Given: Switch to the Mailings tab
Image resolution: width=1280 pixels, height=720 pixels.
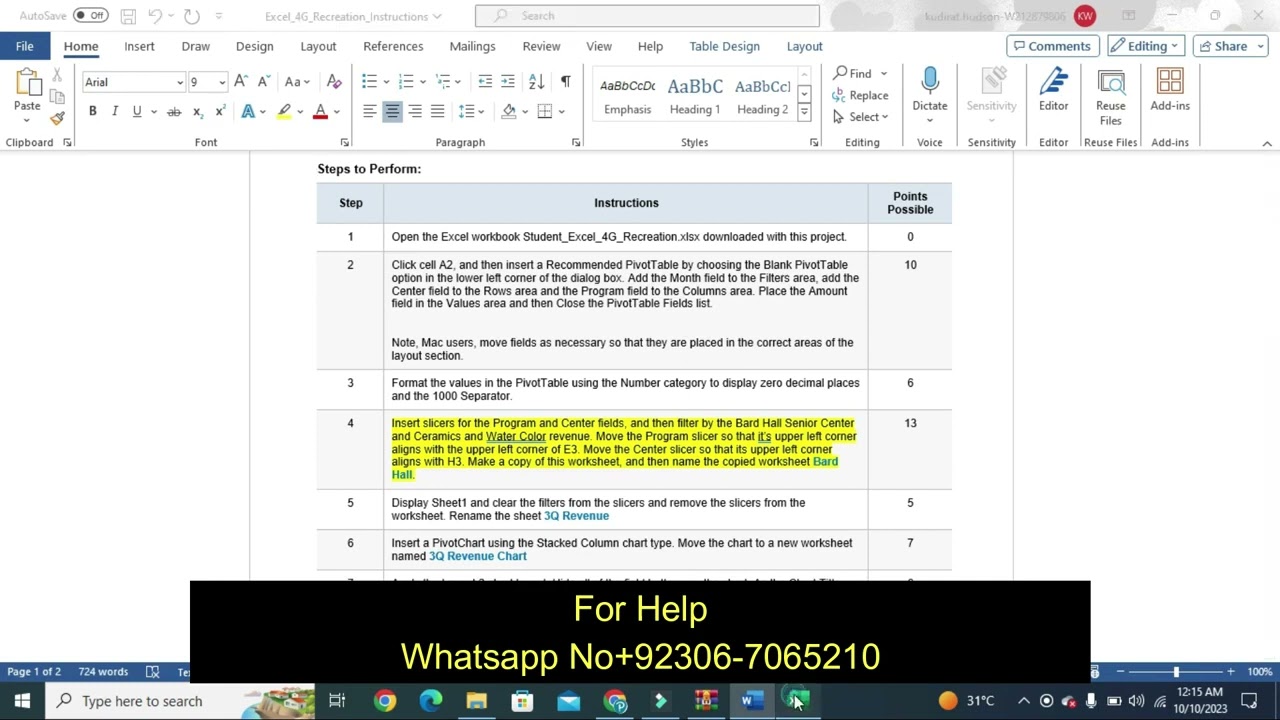Looking at the screenshot, I should click(x=472, y=46).
